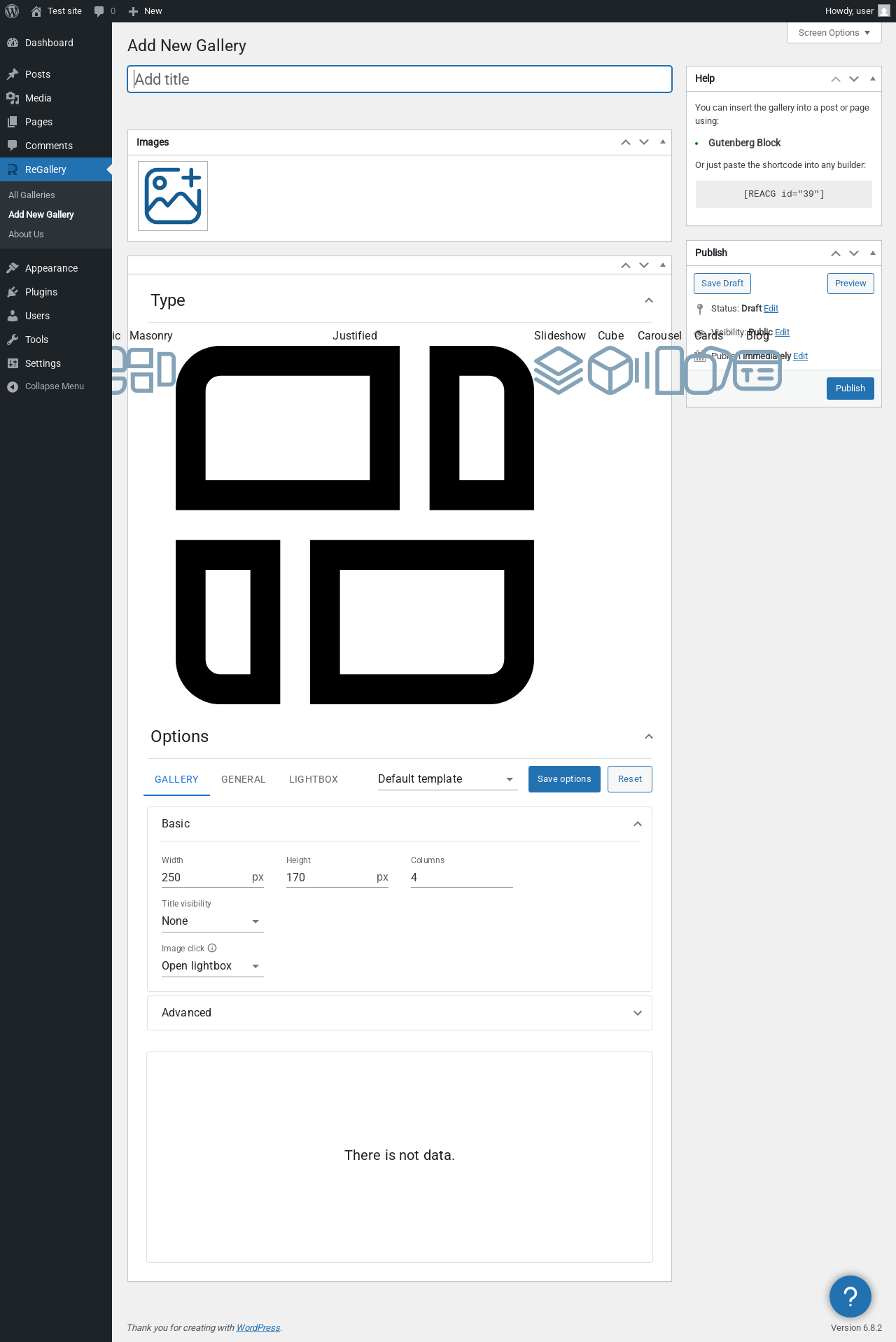This screenshot has height=1342, width=896.
Task: Click the New plus in admin bar
Action: 146,11
